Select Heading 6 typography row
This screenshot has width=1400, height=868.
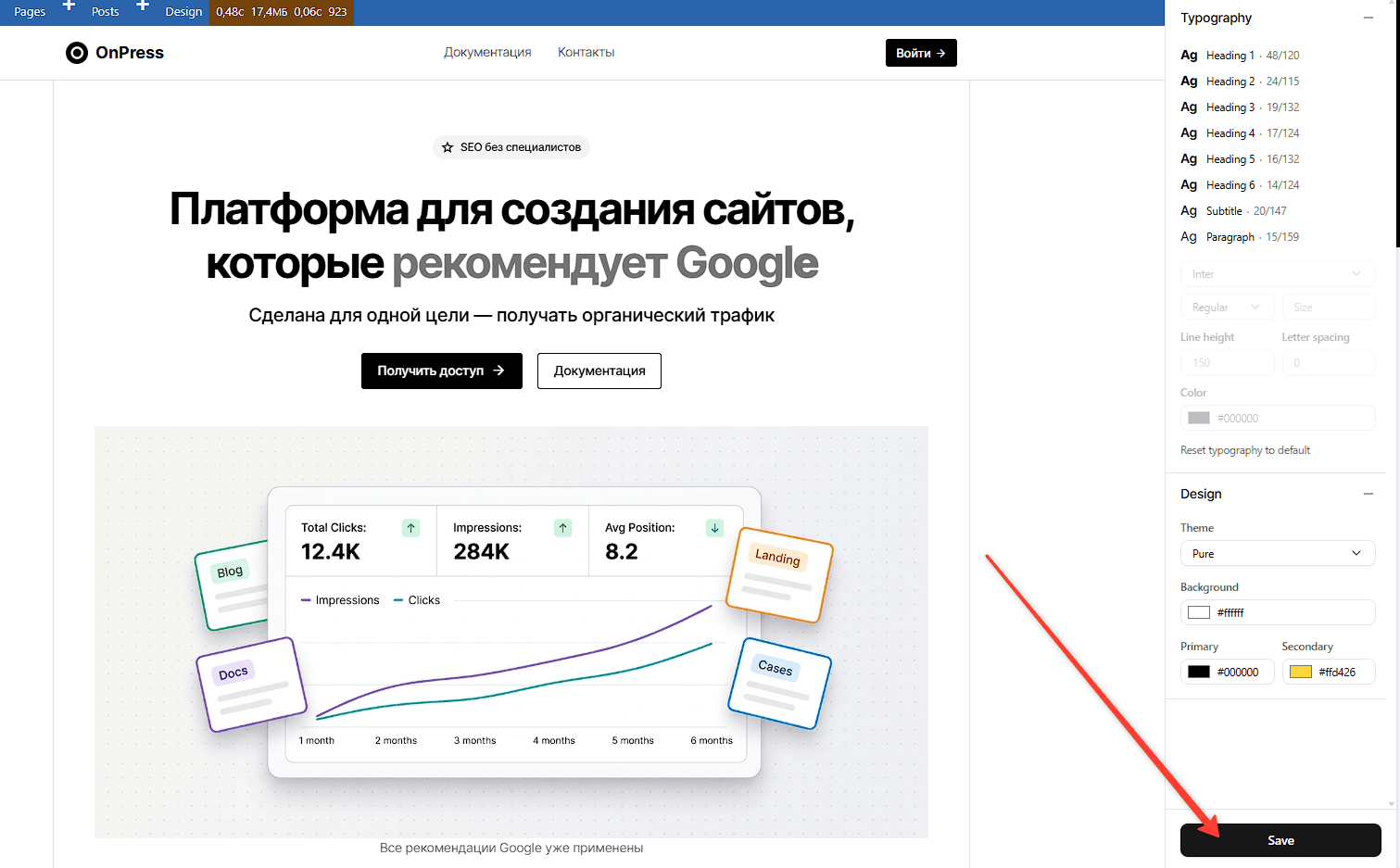[x=1241, y=185]
